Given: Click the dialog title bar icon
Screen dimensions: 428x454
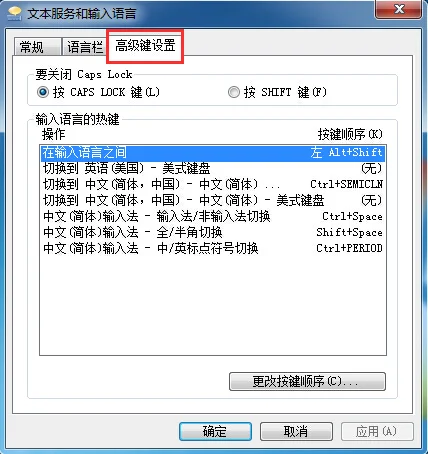Looking at the screenshot, I should pos(14,13).
